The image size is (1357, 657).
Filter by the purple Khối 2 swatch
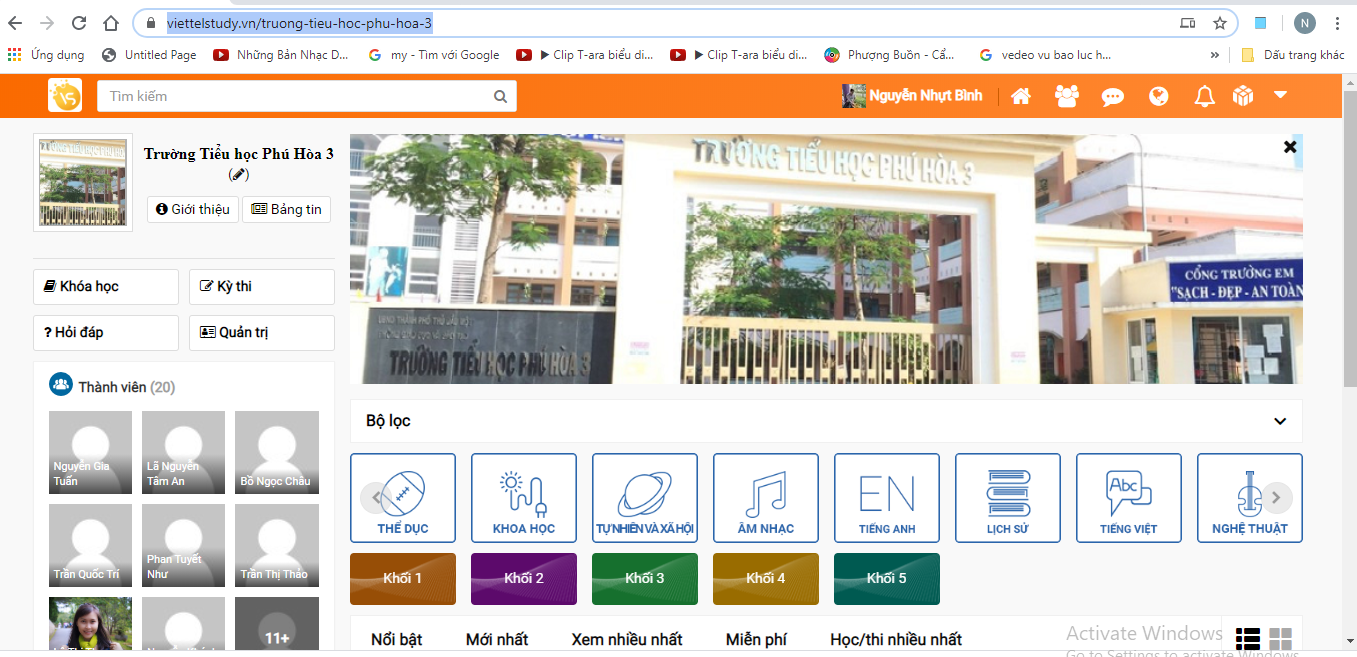pyautogui.click(x=524, y=579)
